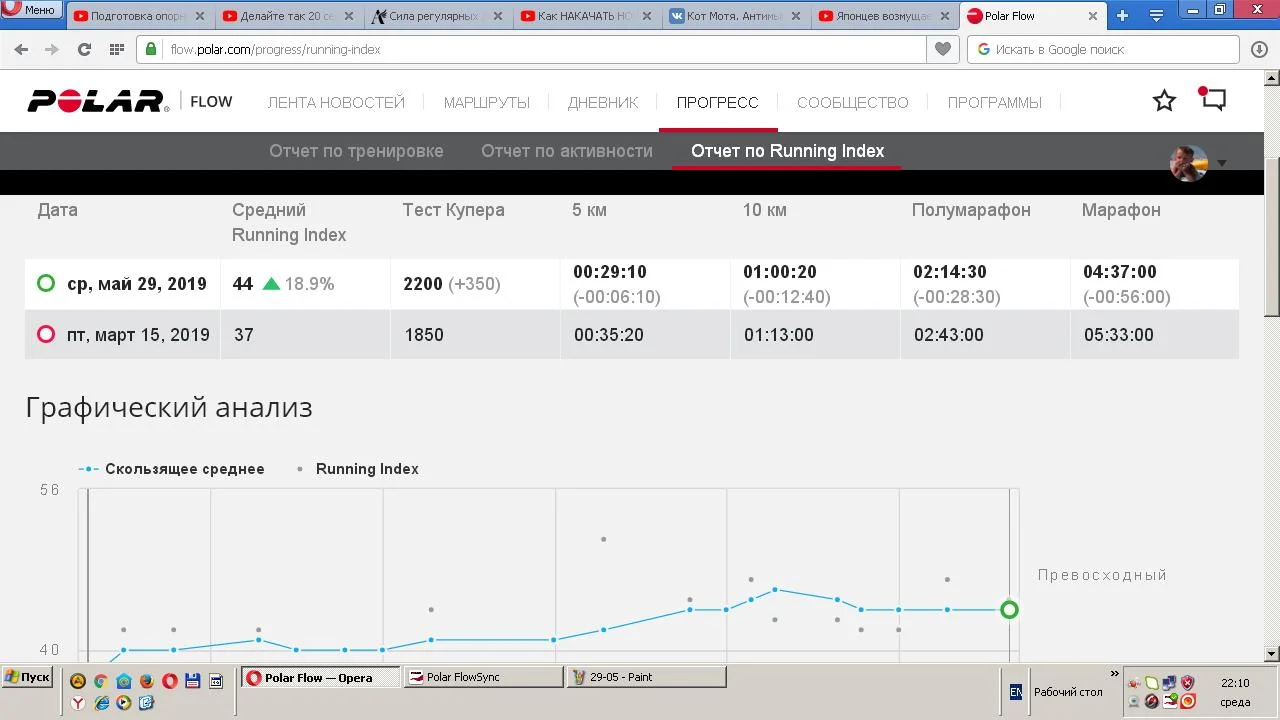Open the Speed Dial grid icon
The width and height of the screenshot is (1280, 720).
[x=117, y=49]
